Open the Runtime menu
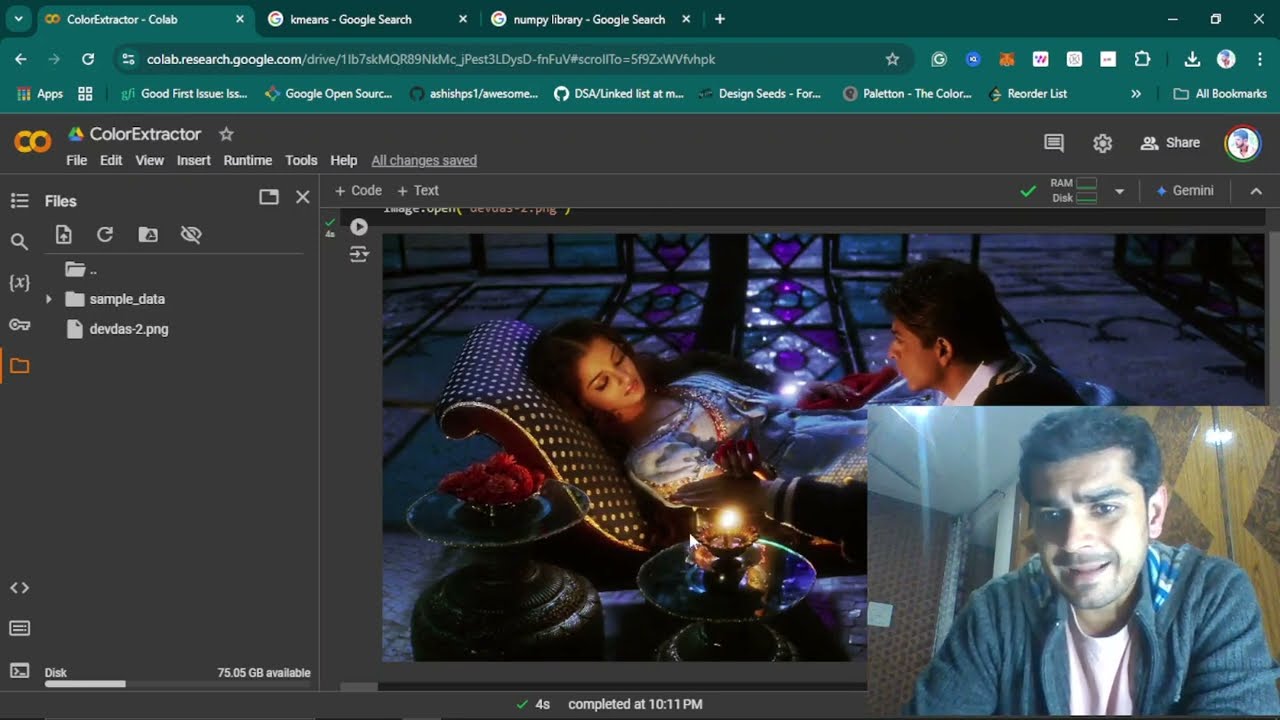The width and height of the screenshot is (1280, 720). (x=248, y=160)
